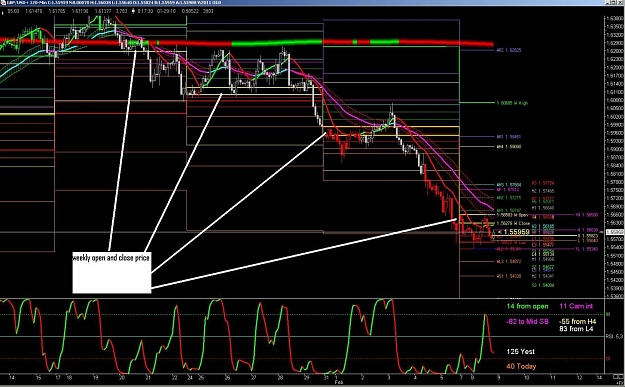Click the 40 Today range readout
The height and width of the screenshot is (387, 625).
521,366
